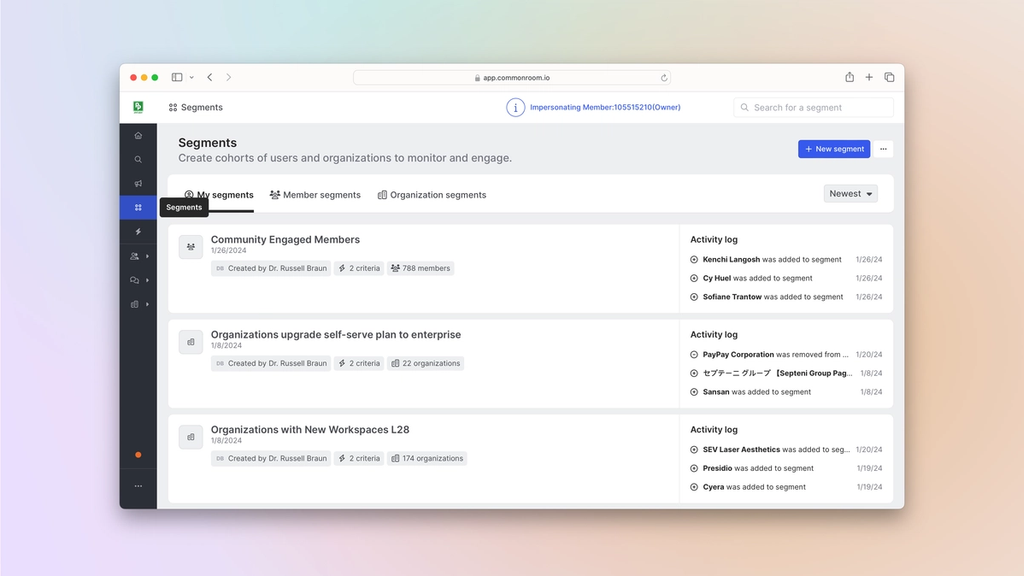Viewport: 1024px width, 576px height.
Task: Open the Newest sort dropdown
Action: point(850,193)
